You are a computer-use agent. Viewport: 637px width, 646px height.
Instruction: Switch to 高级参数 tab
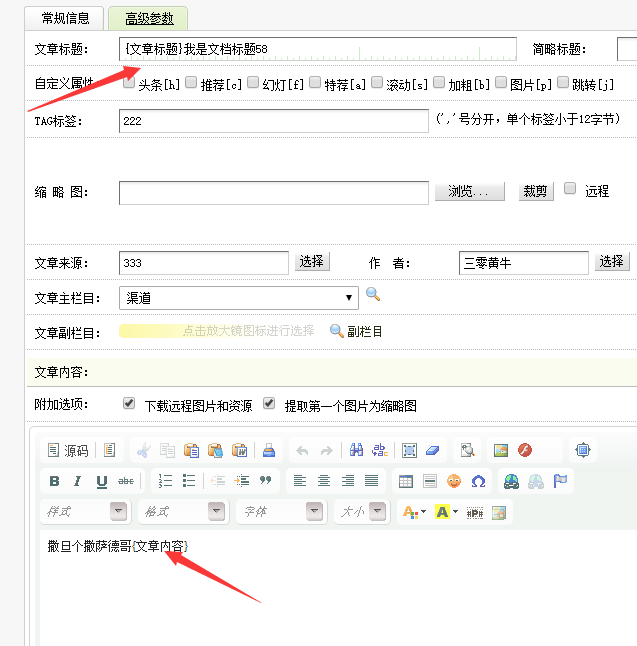[x=149, y=18]
